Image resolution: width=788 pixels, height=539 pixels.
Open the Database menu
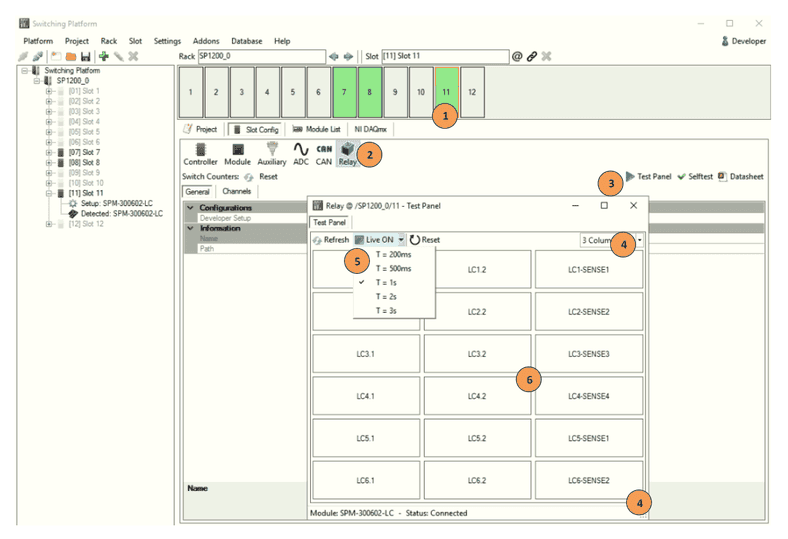(247, 41)
